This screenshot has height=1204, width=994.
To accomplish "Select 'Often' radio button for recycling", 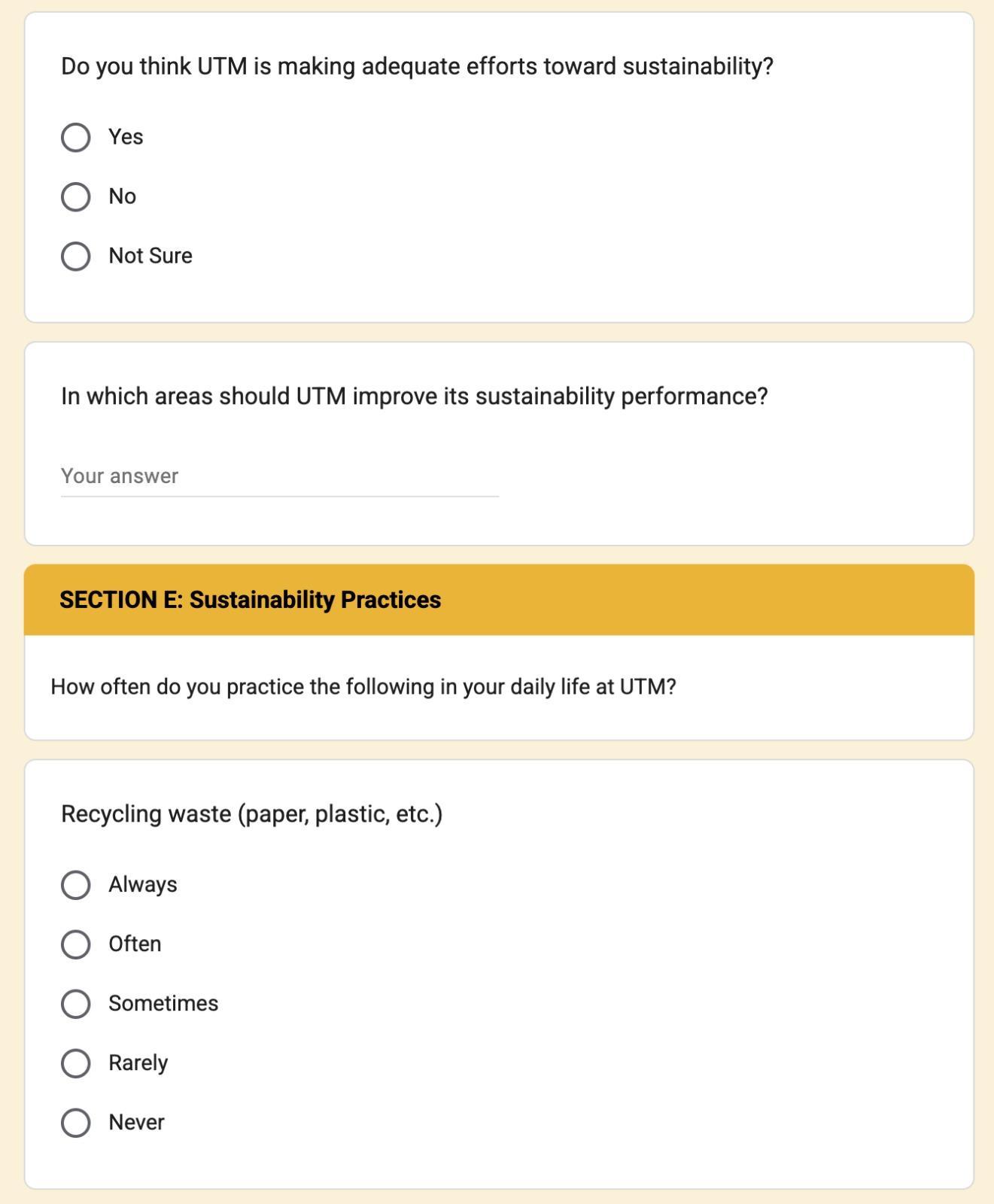I will point(75,944).
